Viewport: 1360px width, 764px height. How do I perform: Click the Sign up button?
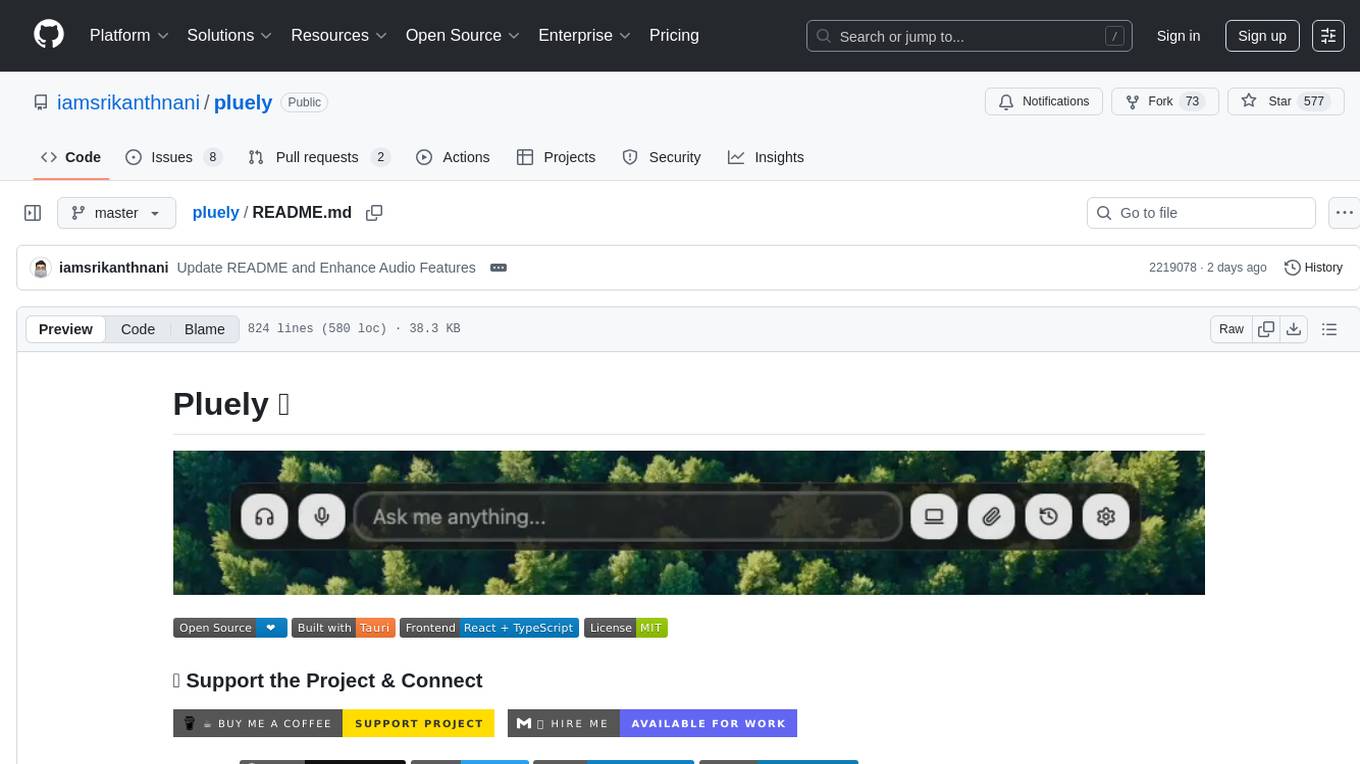[1262, 35]
